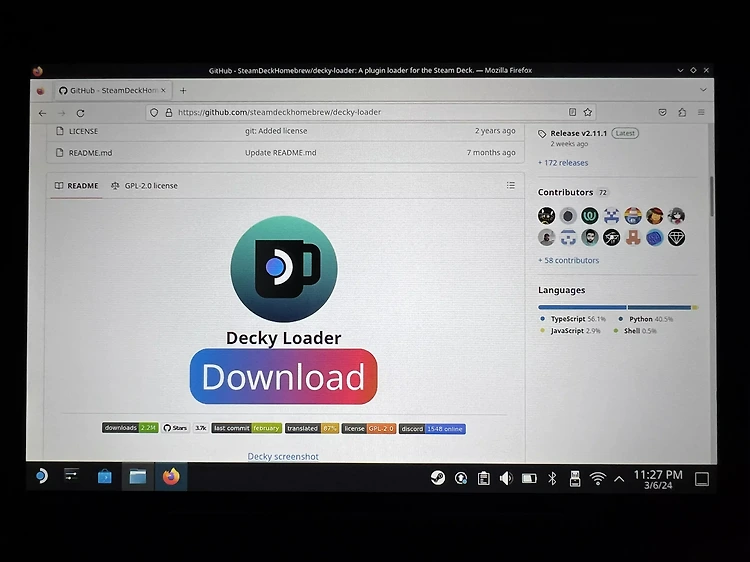Open the first contributor avatar
Screen dimensions: 750x562
pos(546,216)
